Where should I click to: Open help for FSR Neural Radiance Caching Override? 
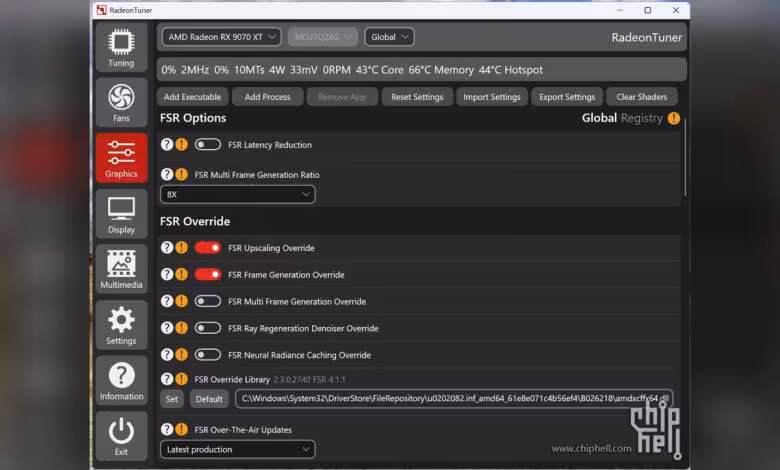167,355
